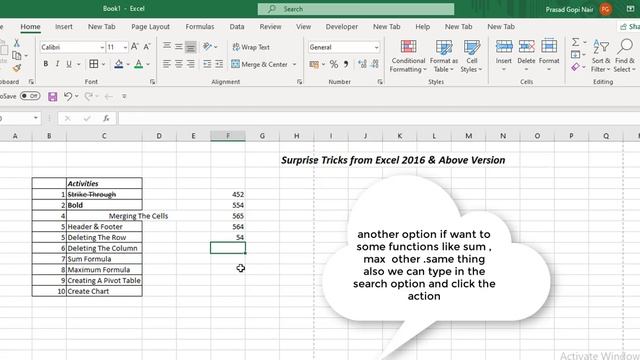Open the General number format dropdown
This screenshot has height=360, width=640.
(x=376, y=47)
